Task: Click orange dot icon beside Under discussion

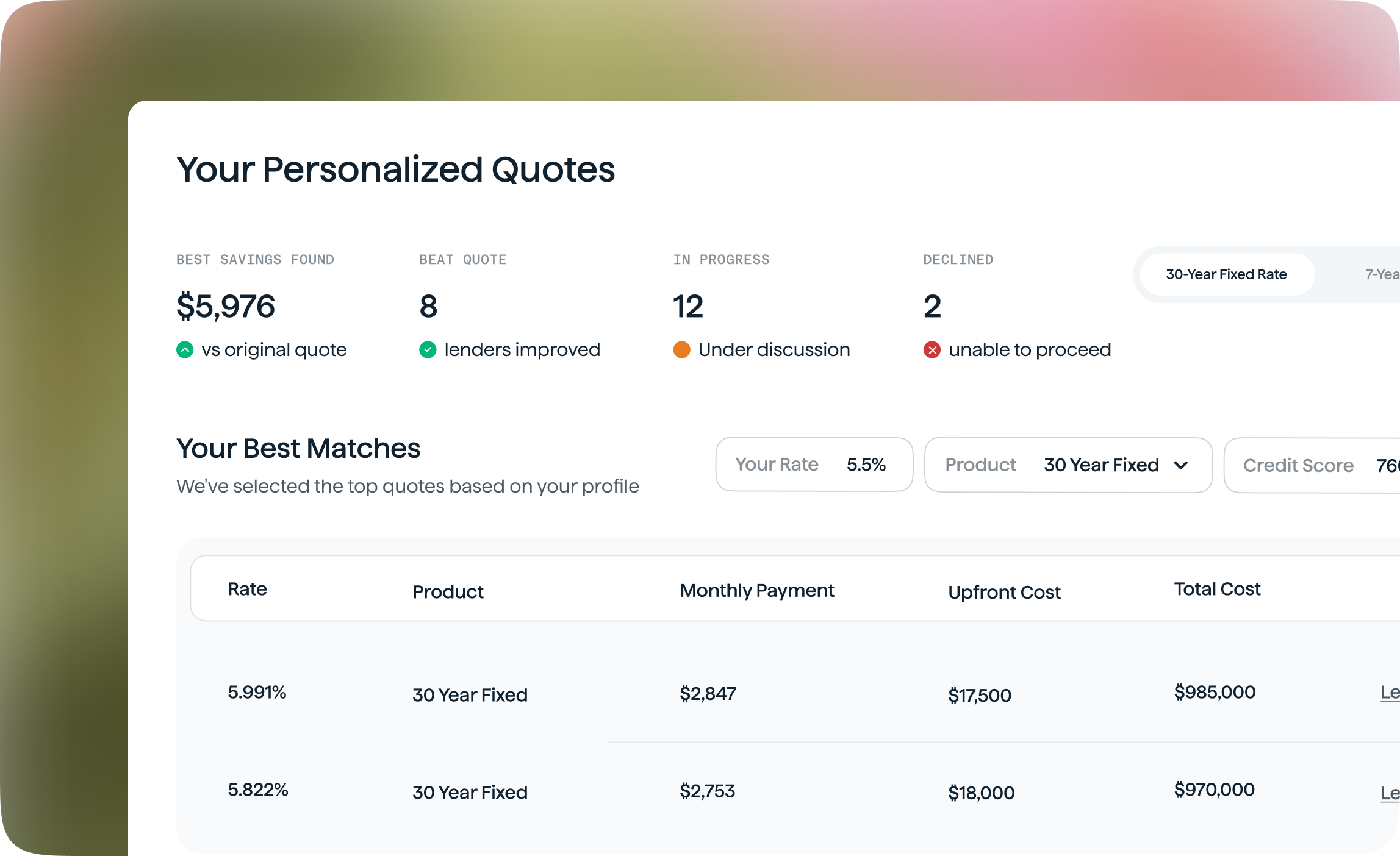Action: point(681,350)
